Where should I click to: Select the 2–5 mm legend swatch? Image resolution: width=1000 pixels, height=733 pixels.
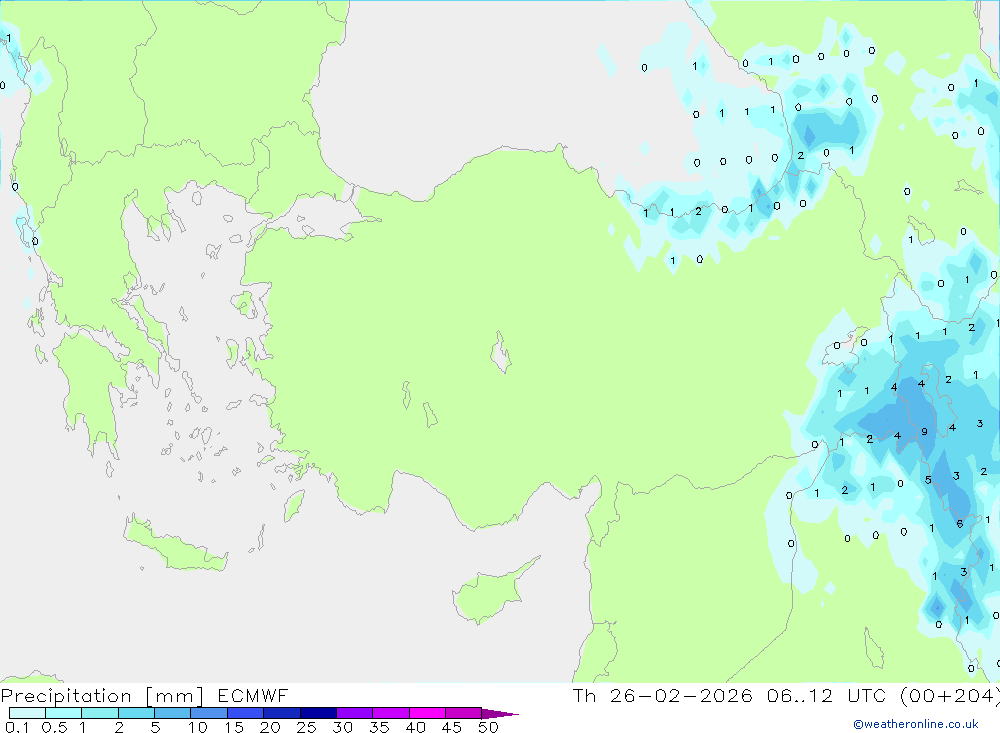tap(136, 713)
